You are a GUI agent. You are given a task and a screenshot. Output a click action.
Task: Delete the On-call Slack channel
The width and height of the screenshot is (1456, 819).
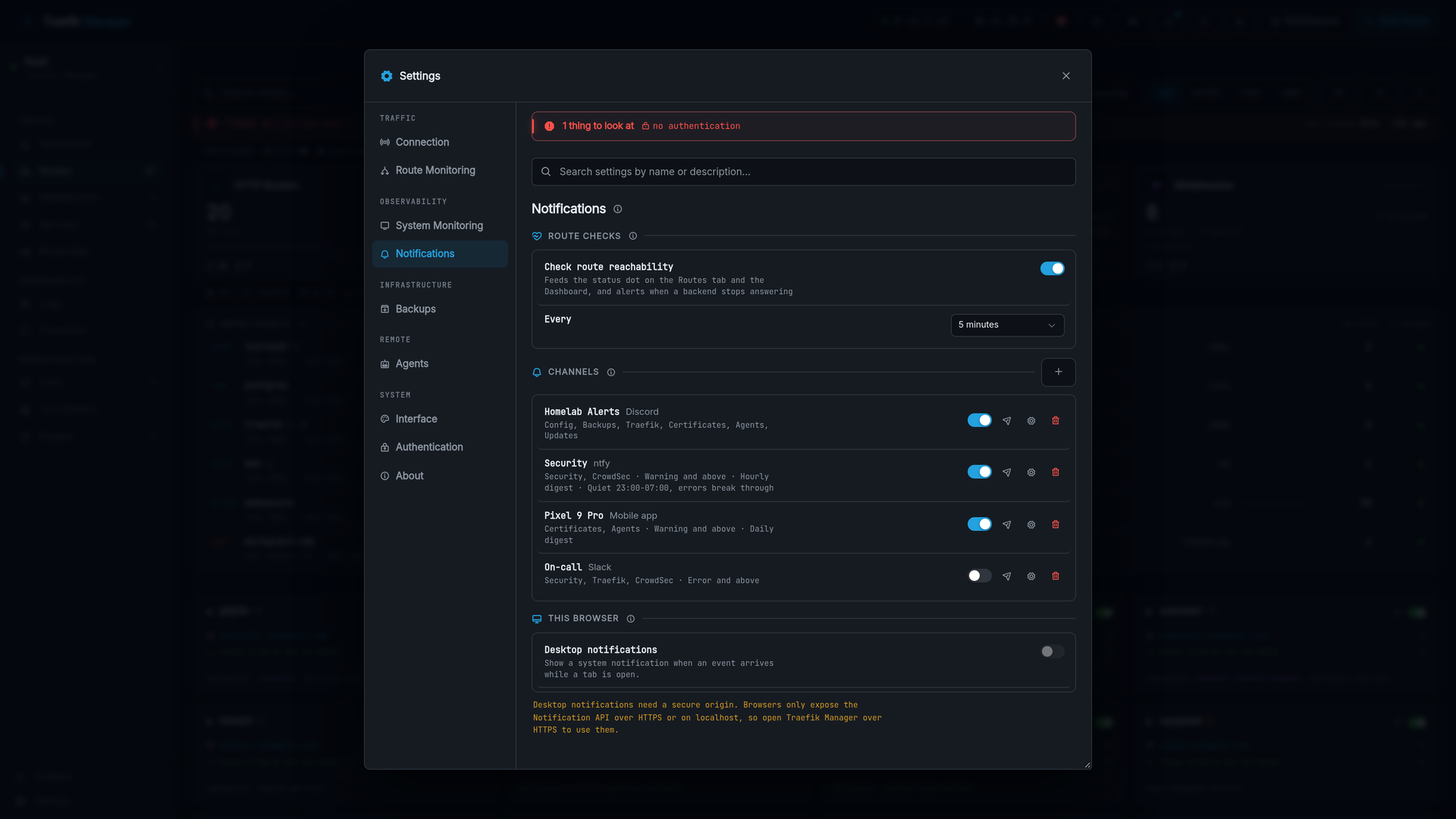coord(1055,576)
